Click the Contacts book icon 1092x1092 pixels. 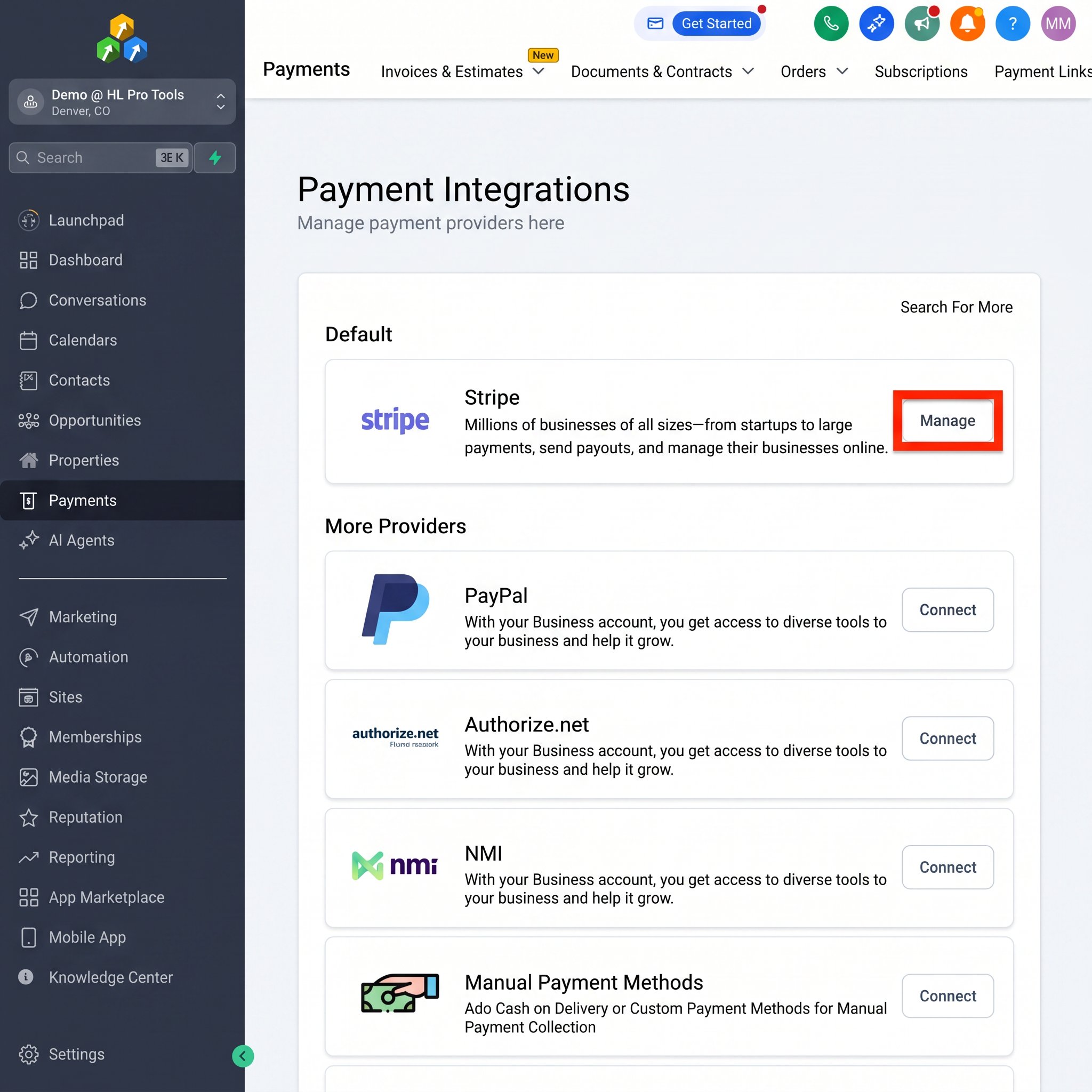pyautogui.click(x=28, y=380)
